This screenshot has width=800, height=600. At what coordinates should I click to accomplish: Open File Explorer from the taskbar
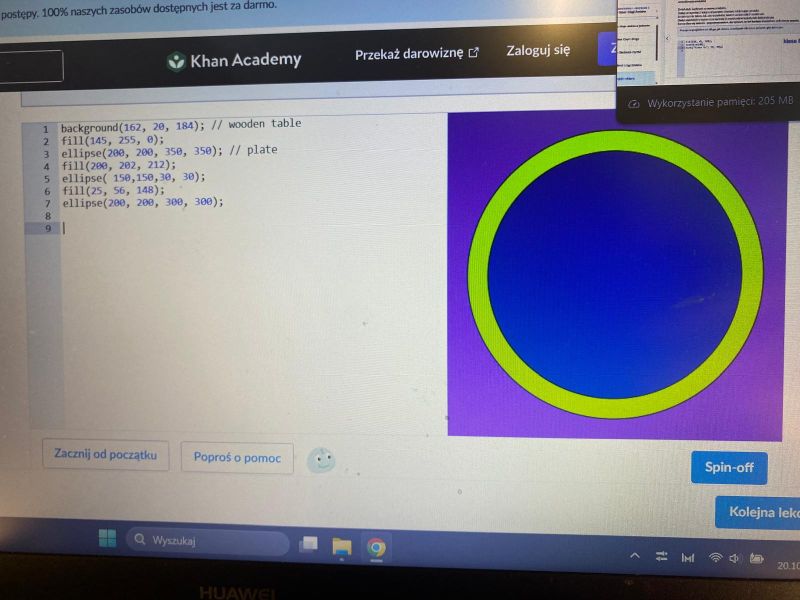pos(342,546)
